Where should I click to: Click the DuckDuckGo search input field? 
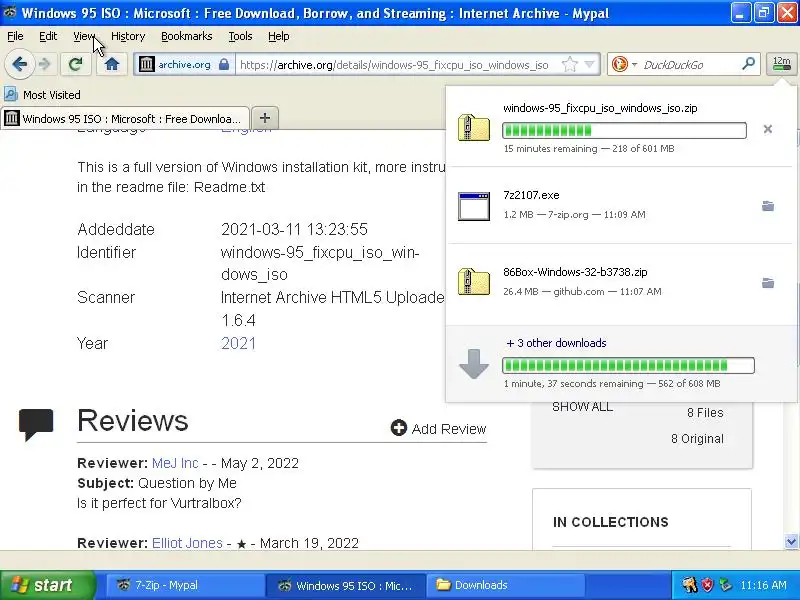pos(690,65)
